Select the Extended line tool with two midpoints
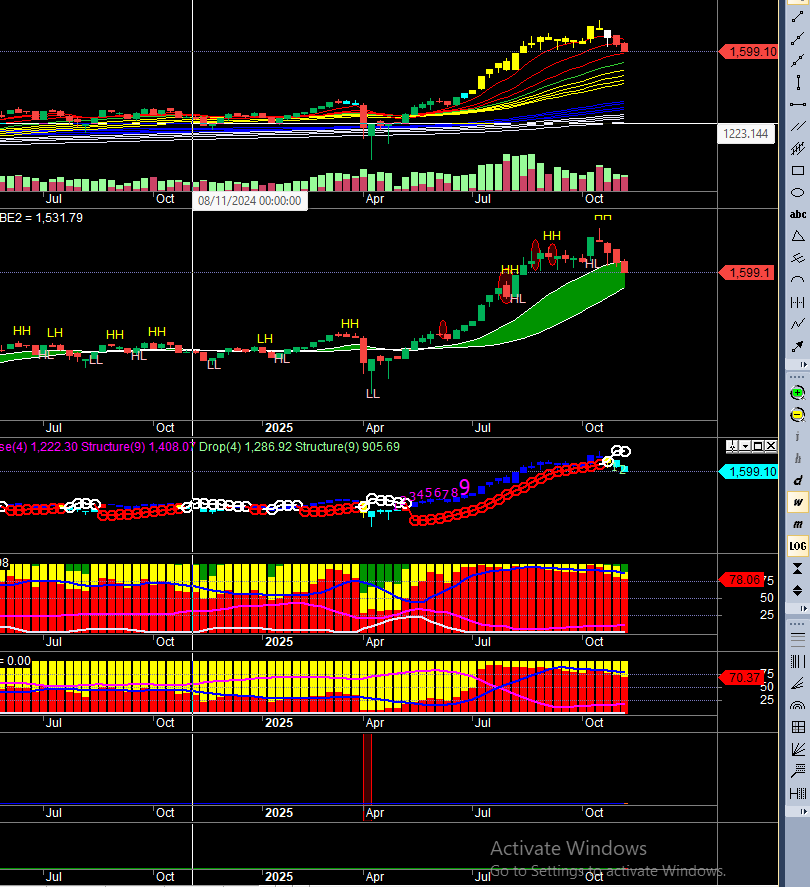Viewport: 810px width, 887px height. tap(798, 61)
